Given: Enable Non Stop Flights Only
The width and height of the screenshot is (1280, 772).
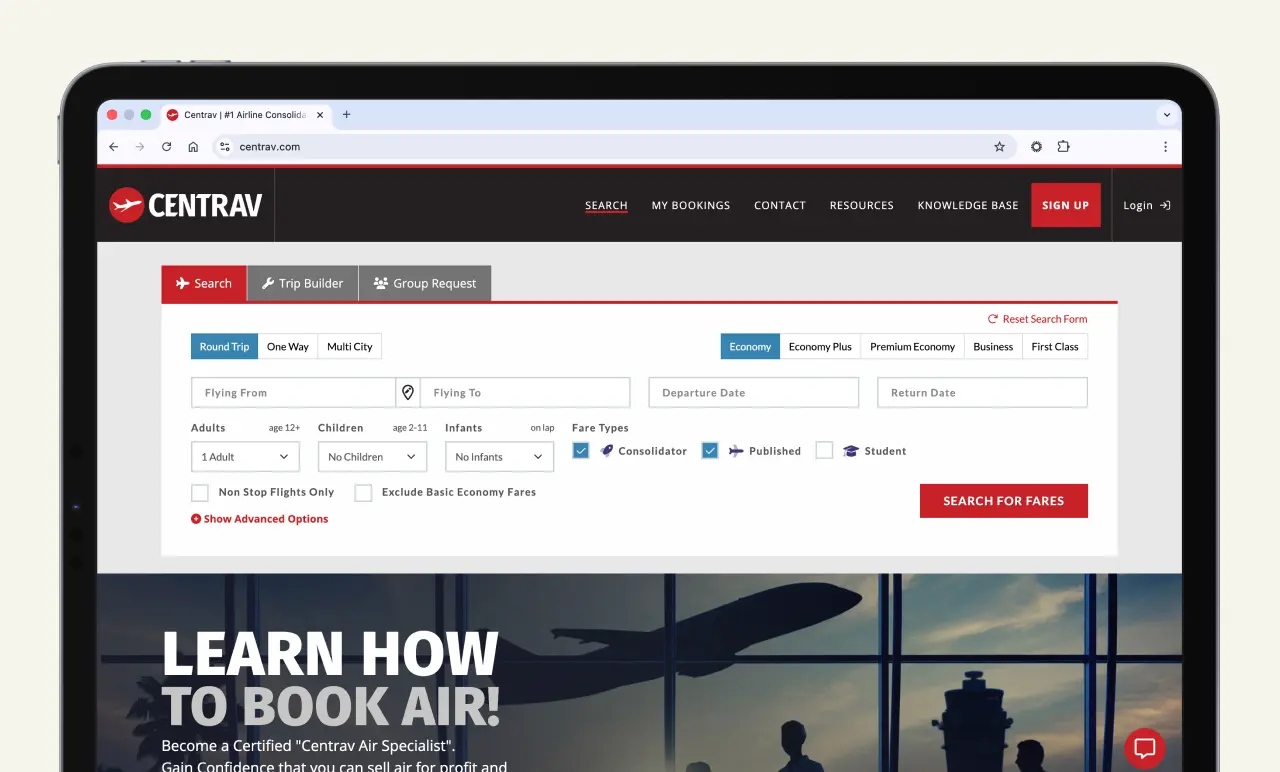Looking at the screenshot, I should pyautogui.click(x=200, y=492).
